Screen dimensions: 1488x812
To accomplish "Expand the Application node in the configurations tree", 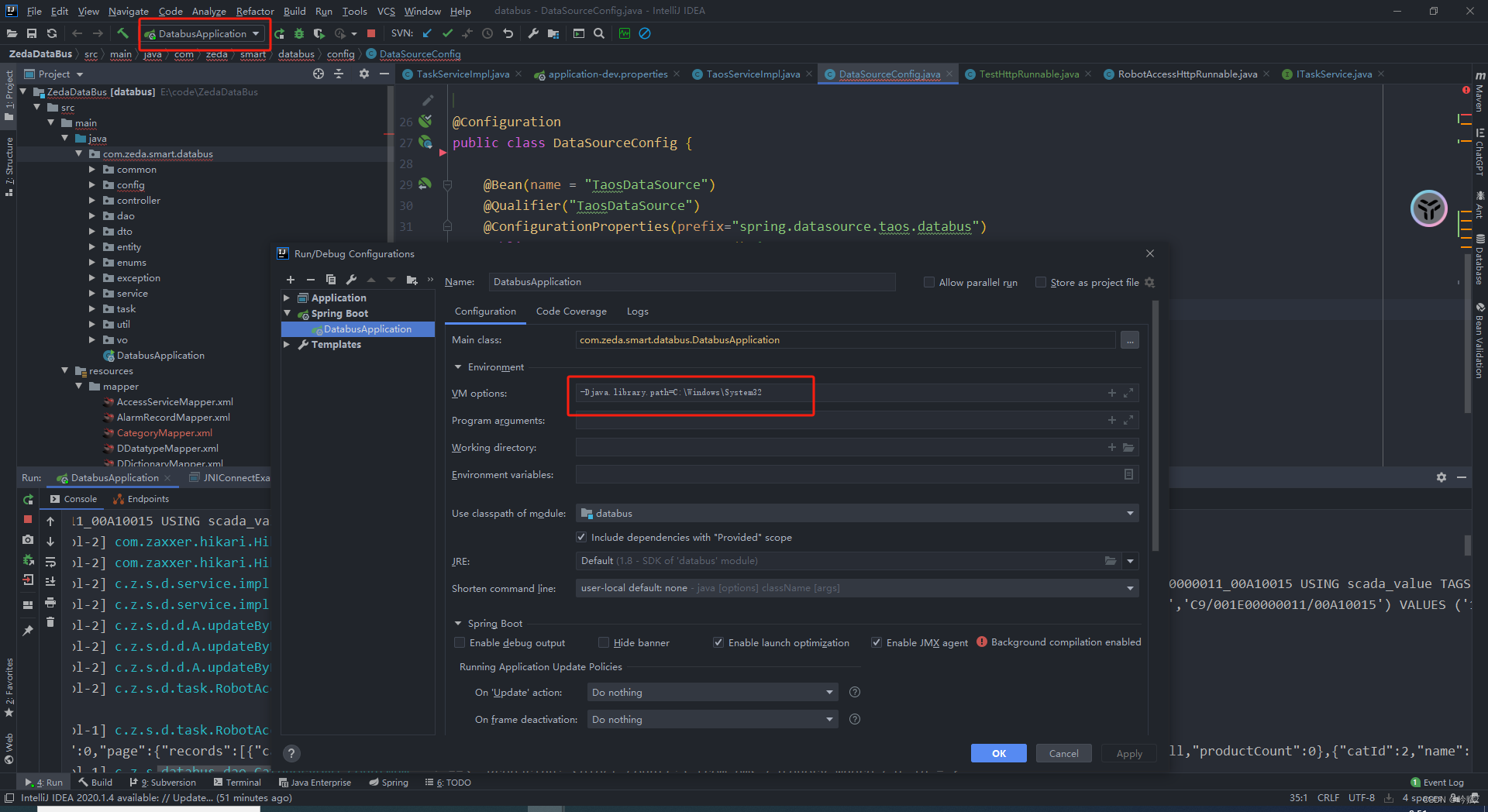I will [x=287, y=298].
